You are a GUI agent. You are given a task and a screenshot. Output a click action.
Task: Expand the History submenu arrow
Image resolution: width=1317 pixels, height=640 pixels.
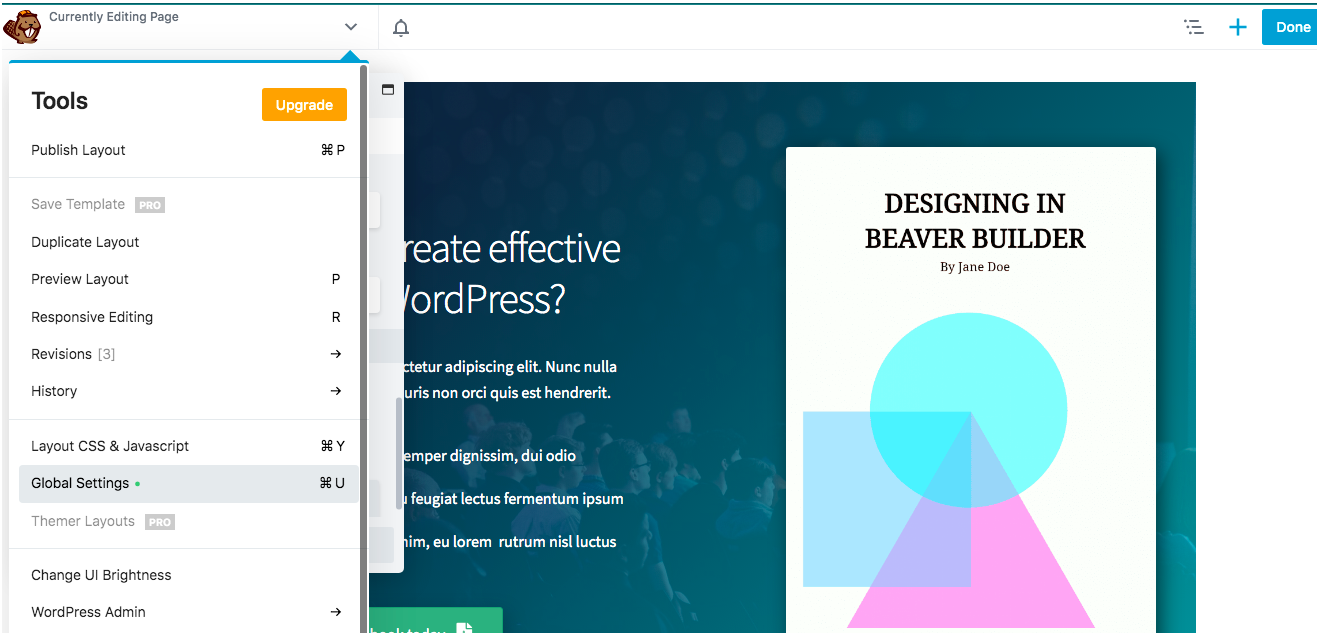pyautogui.click(x=336, y=391)
